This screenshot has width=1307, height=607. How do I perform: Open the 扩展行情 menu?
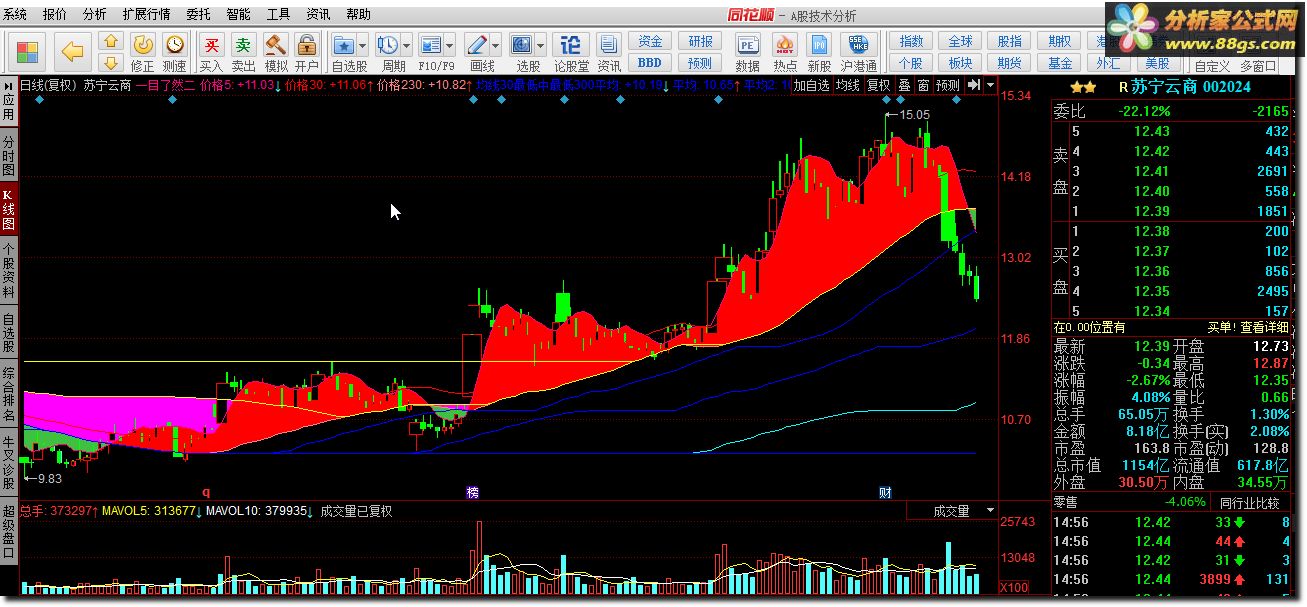146,15
